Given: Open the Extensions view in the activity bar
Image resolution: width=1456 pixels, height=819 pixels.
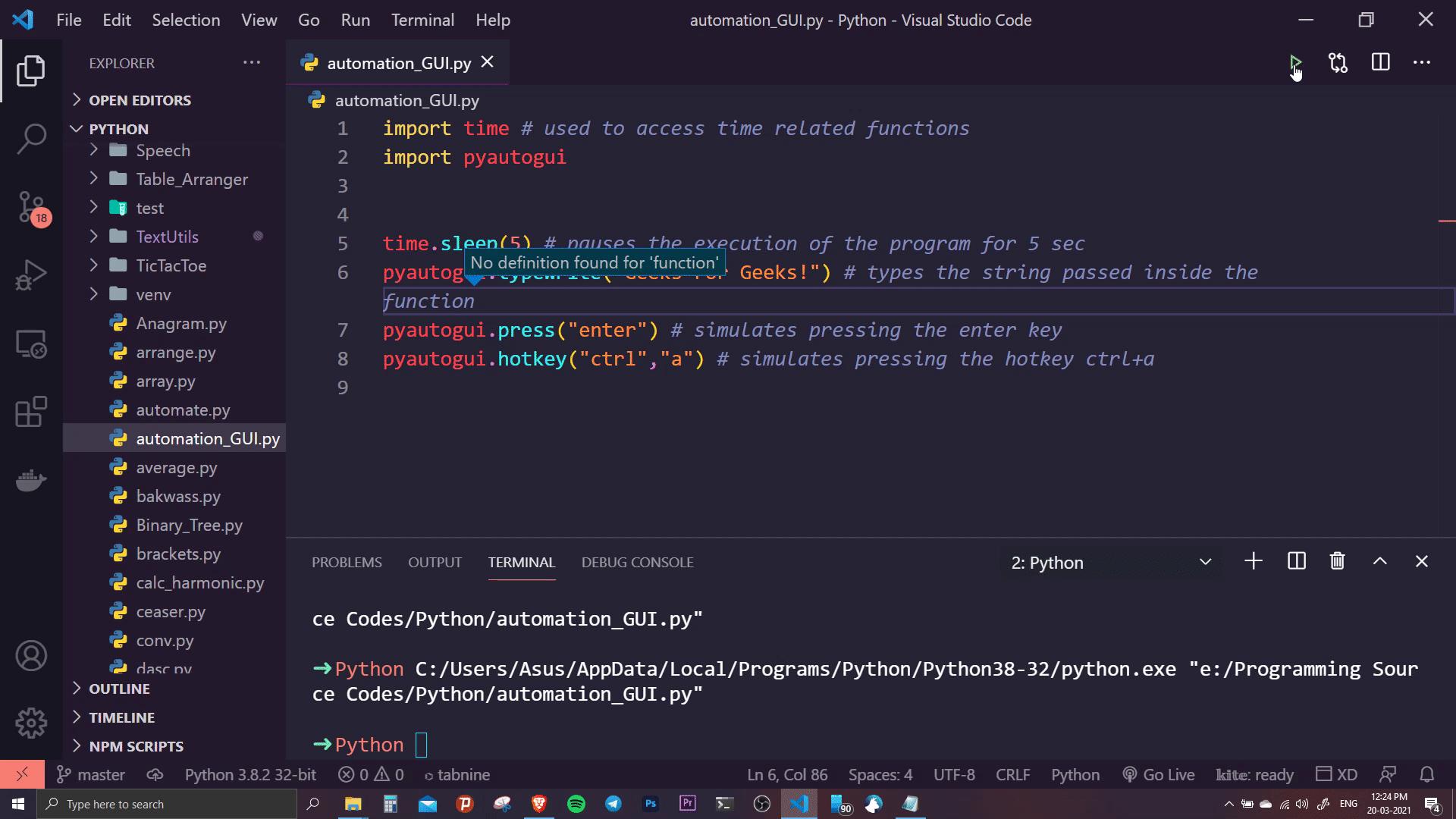Looking at the screenshot, I should (x=31, y=413).
